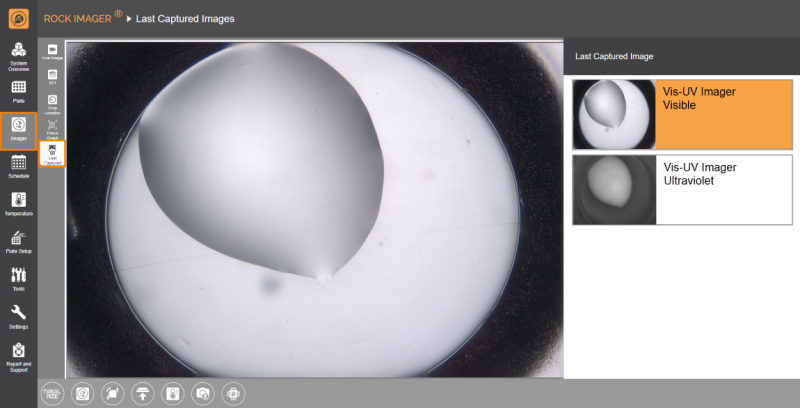Open the Focus Graph tab
This screenshot has height=408, width=800.
[x=52, y=128]
